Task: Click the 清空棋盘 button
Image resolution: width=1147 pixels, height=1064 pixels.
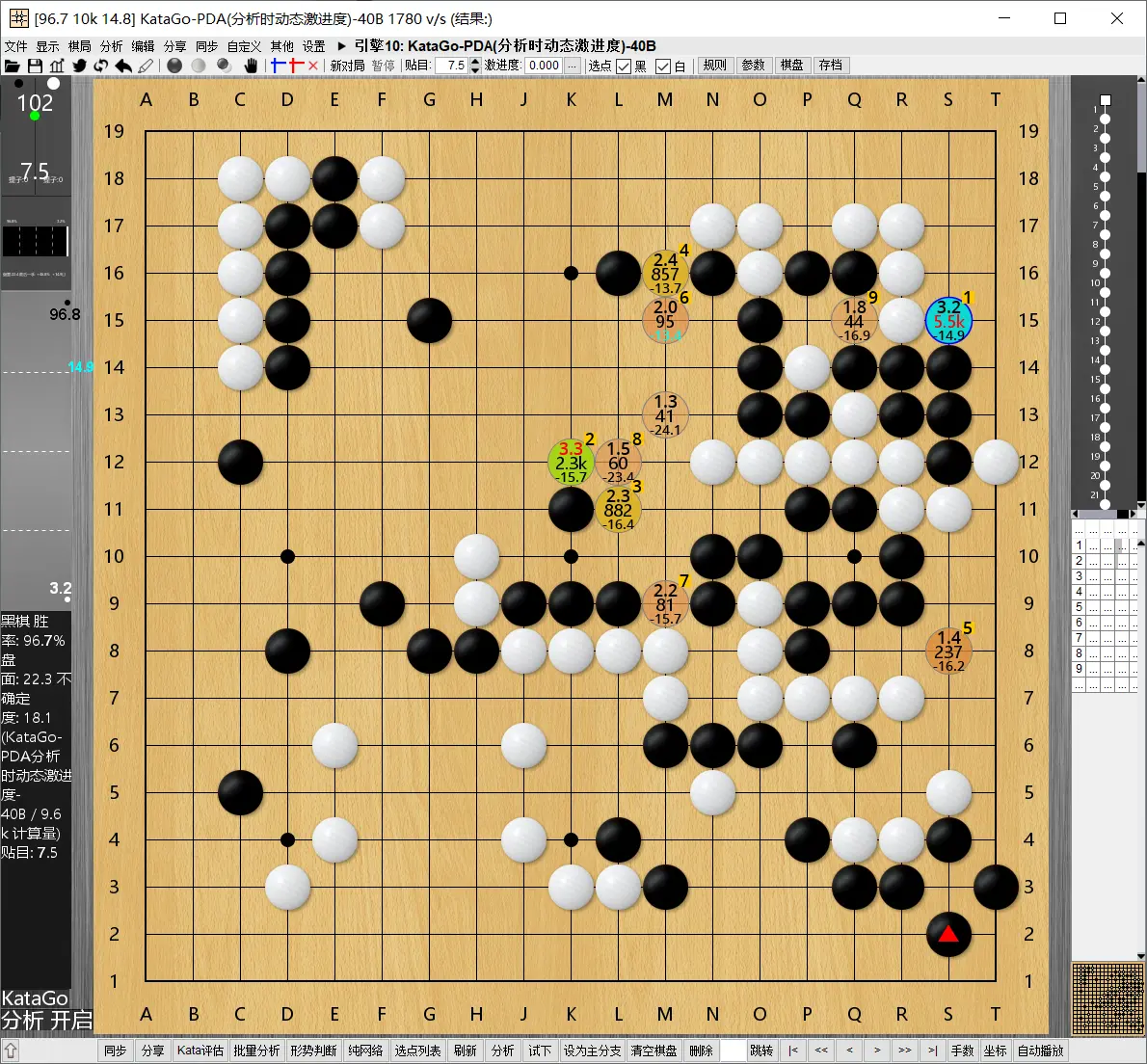Action: (x=654, y=1051)
